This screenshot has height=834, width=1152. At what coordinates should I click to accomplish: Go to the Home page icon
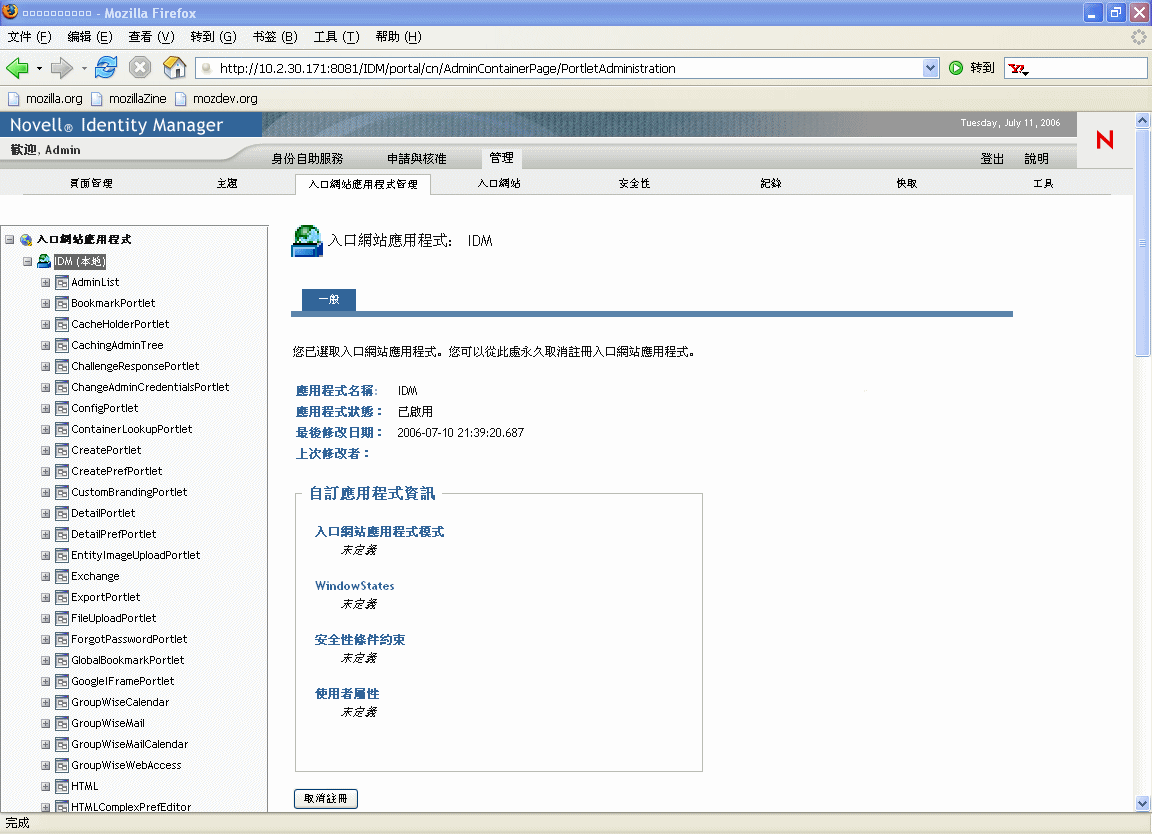click(x=174, y=68)
